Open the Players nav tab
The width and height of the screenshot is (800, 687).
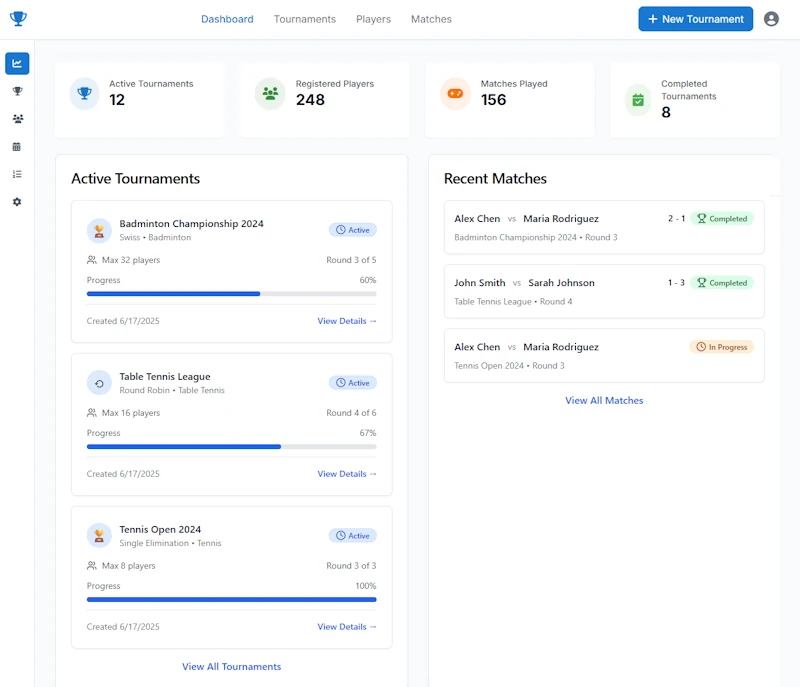coord(373,19)
